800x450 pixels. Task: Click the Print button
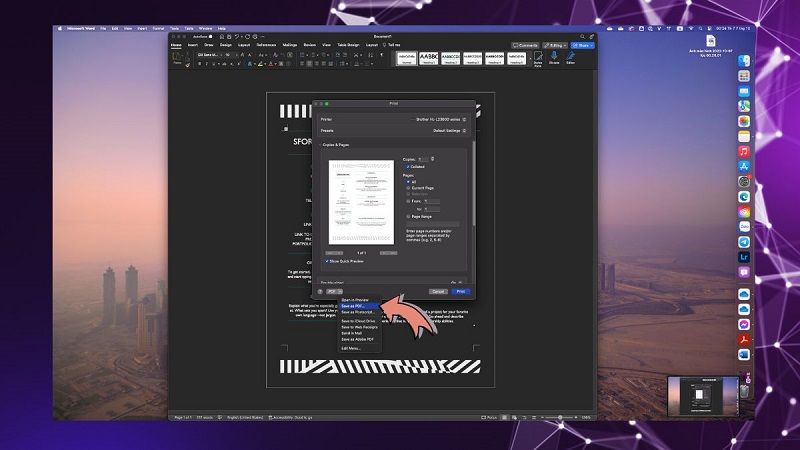point(461,291)
